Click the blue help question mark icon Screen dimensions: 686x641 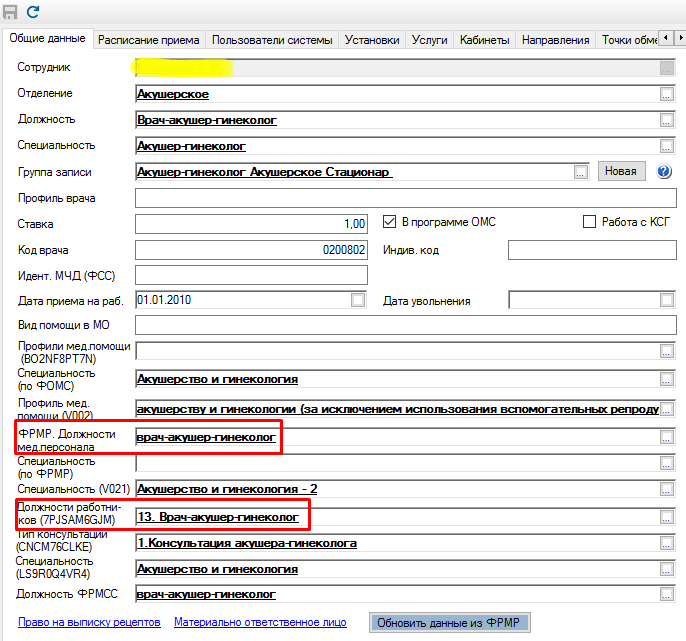664,171
